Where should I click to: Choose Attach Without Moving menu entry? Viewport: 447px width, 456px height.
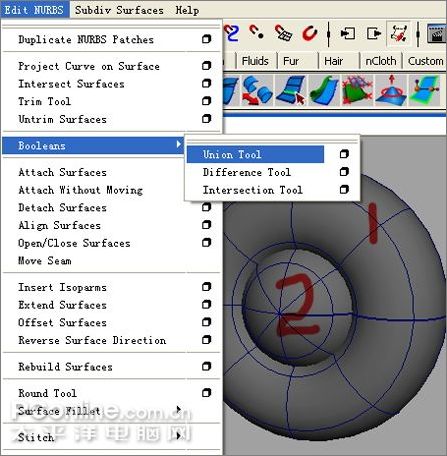click(80, 190)
